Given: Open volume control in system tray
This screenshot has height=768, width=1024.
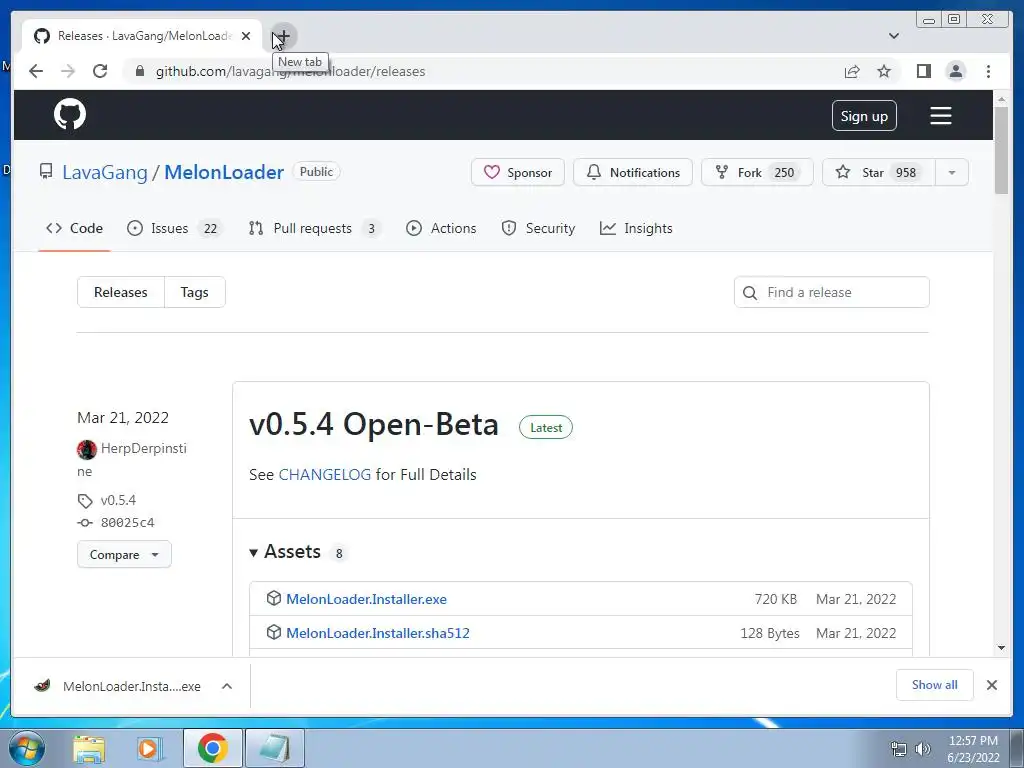Looking at the screenshot, I should point(922,749).
